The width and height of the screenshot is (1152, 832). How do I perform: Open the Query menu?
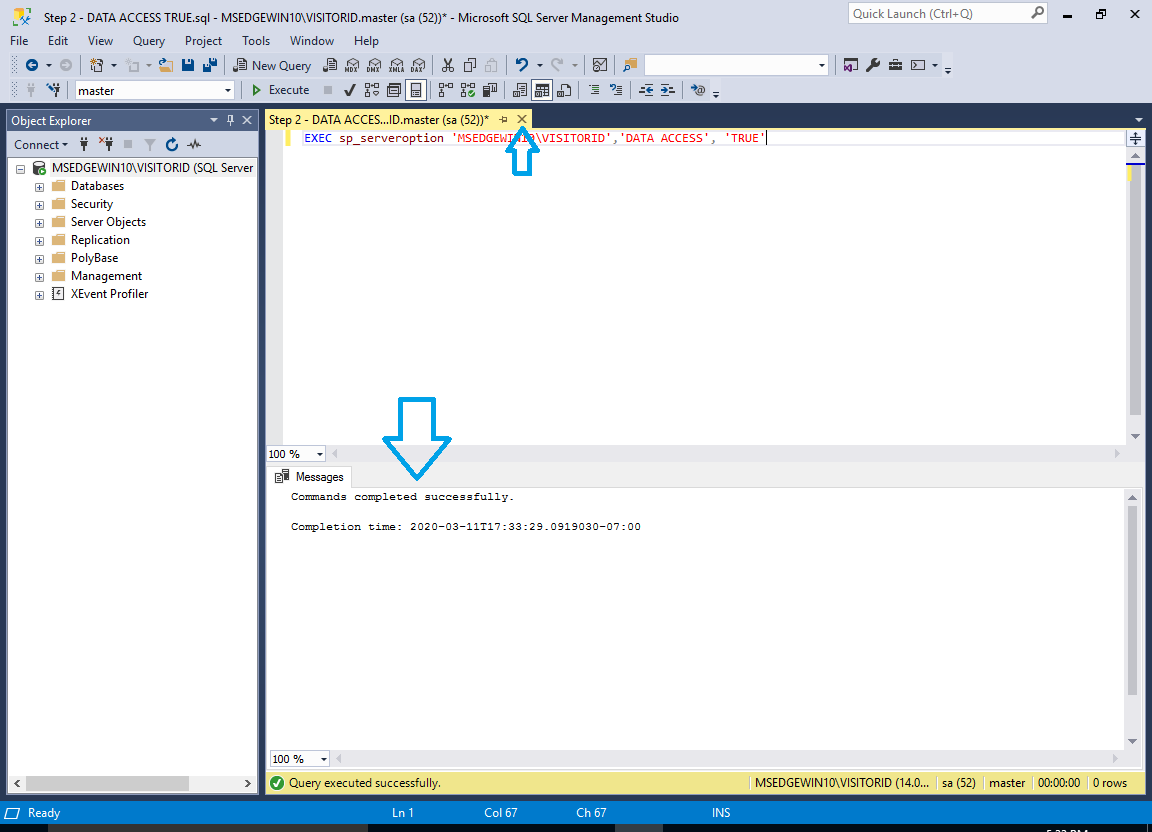click(148, 41)
